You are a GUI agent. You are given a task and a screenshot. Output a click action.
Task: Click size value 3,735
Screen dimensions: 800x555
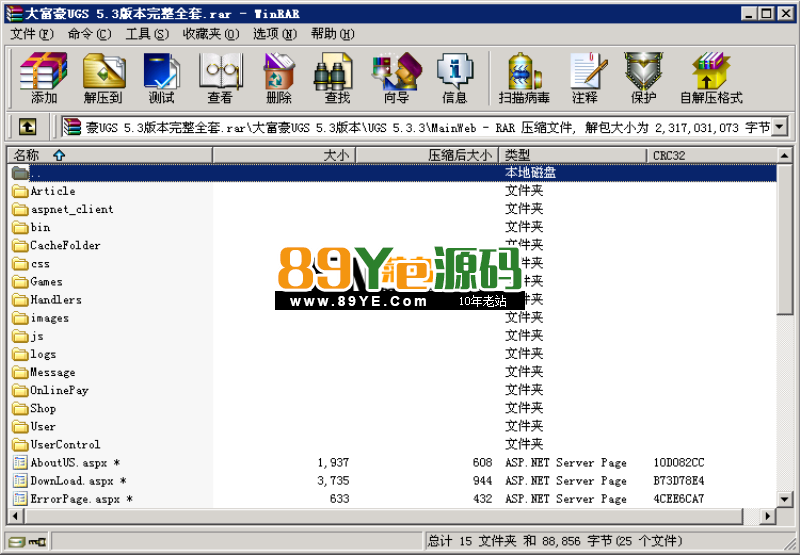pos(333,481)
